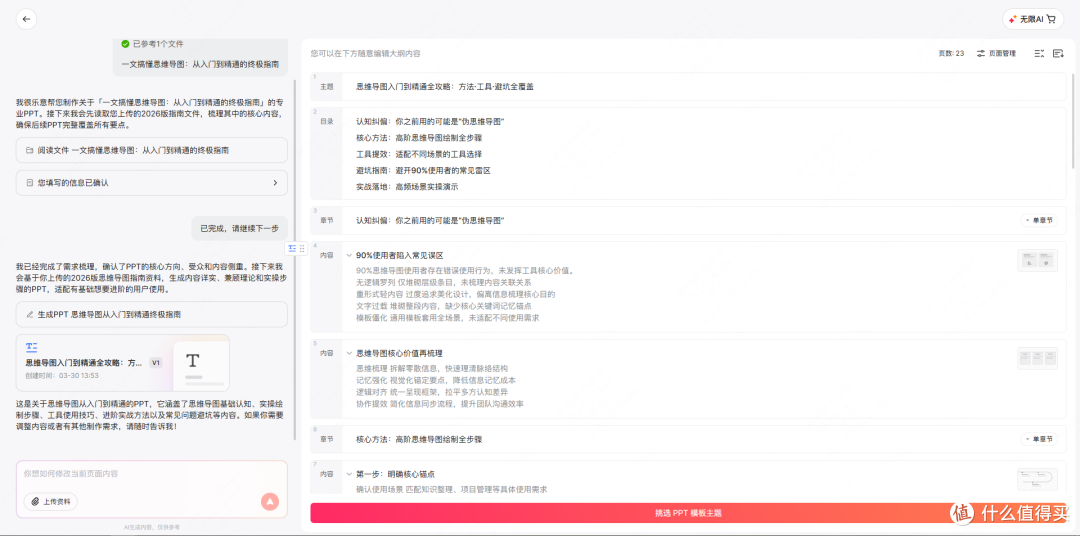Click line 记忆强化 视觉化锚定要点
The width and height of the screenshot is (1080, 536).
(436, 380)
